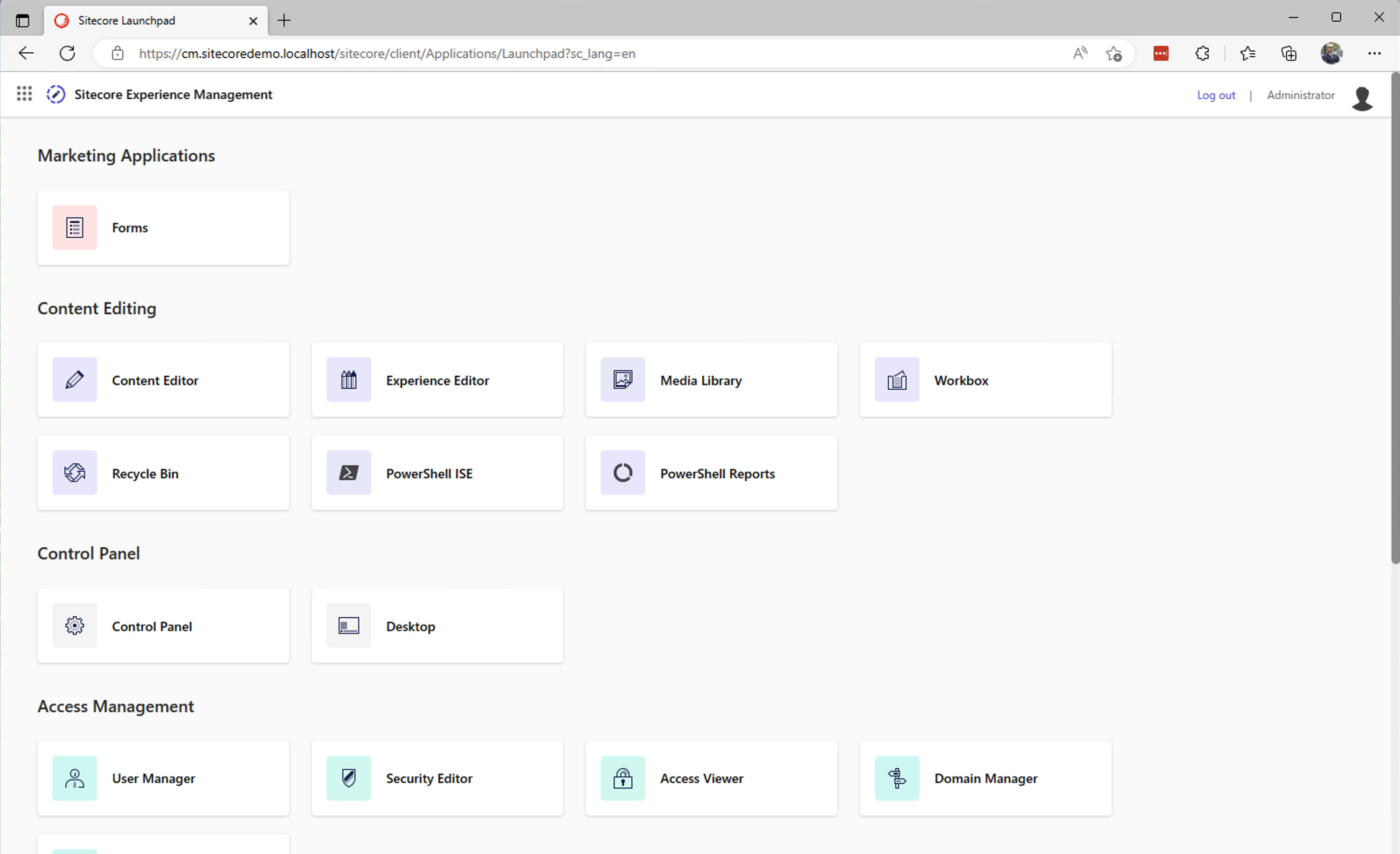Close the Sitecore Launchpad tab

pos(253,21)
